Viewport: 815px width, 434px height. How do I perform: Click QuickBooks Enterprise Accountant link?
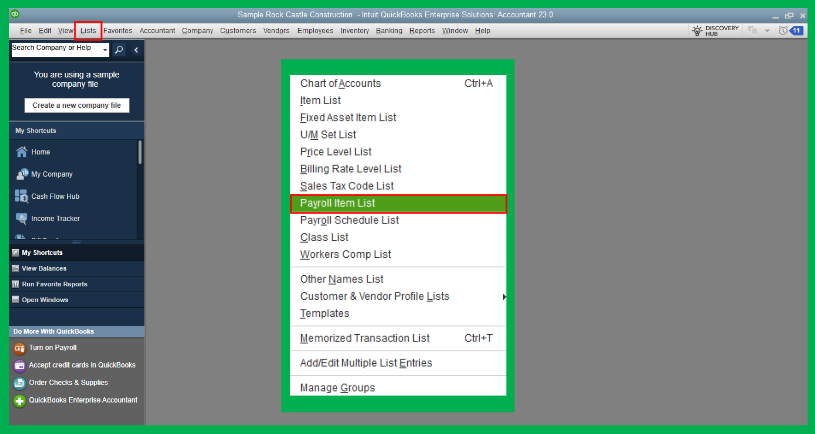coord(83,400)
